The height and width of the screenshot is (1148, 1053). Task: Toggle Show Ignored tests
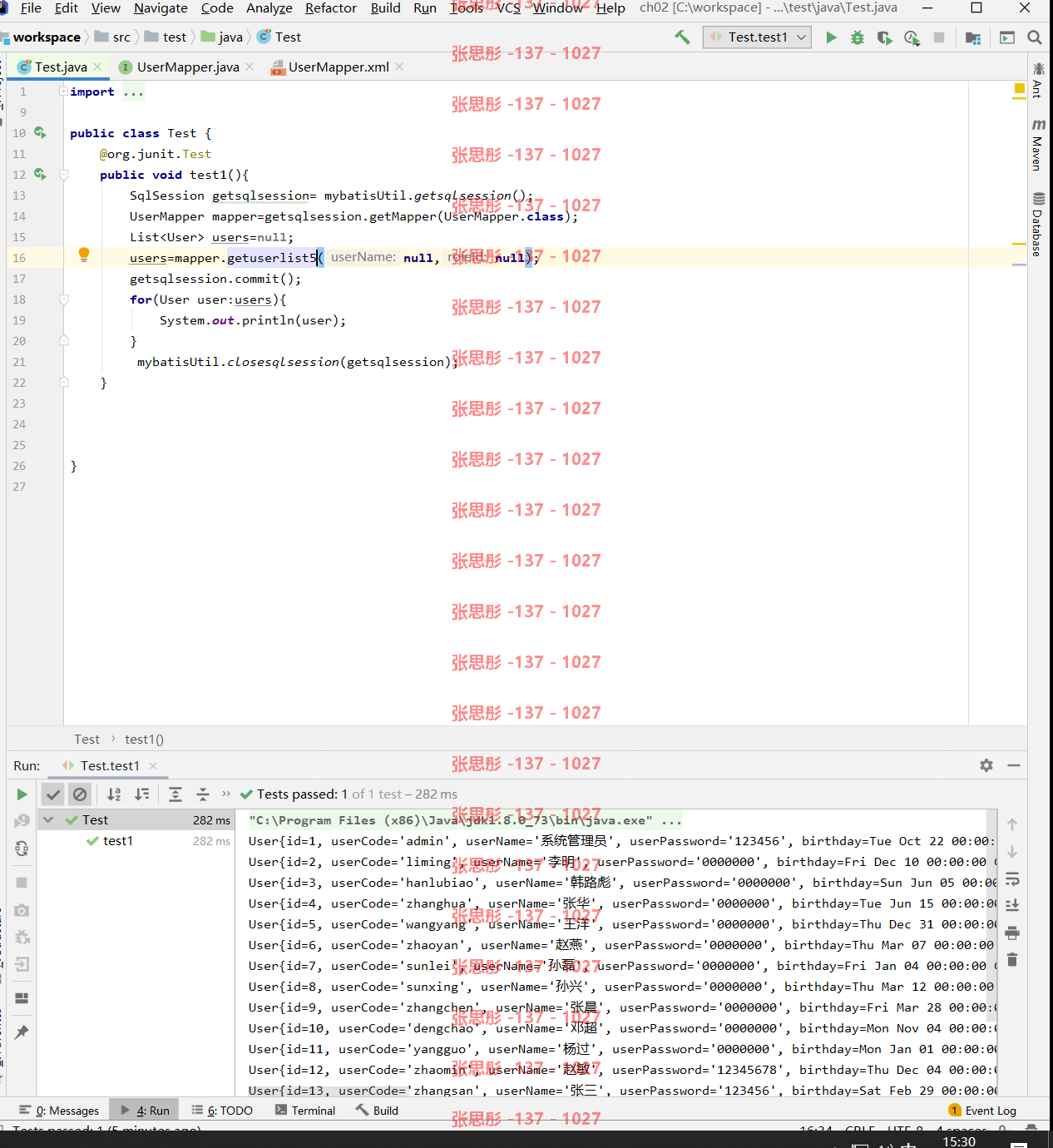(x=80, y=794)
